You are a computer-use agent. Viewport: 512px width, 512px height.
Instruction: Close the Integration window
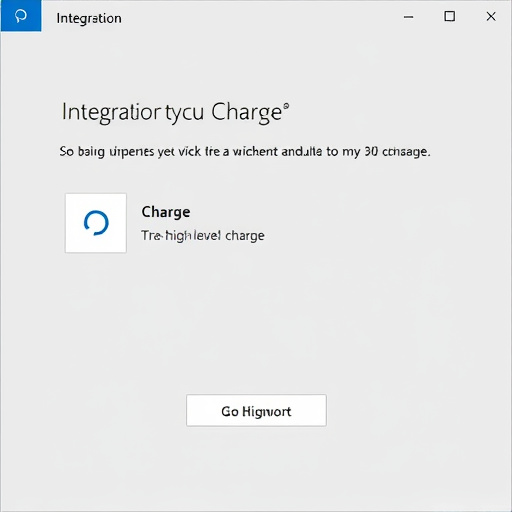(491, 16)
